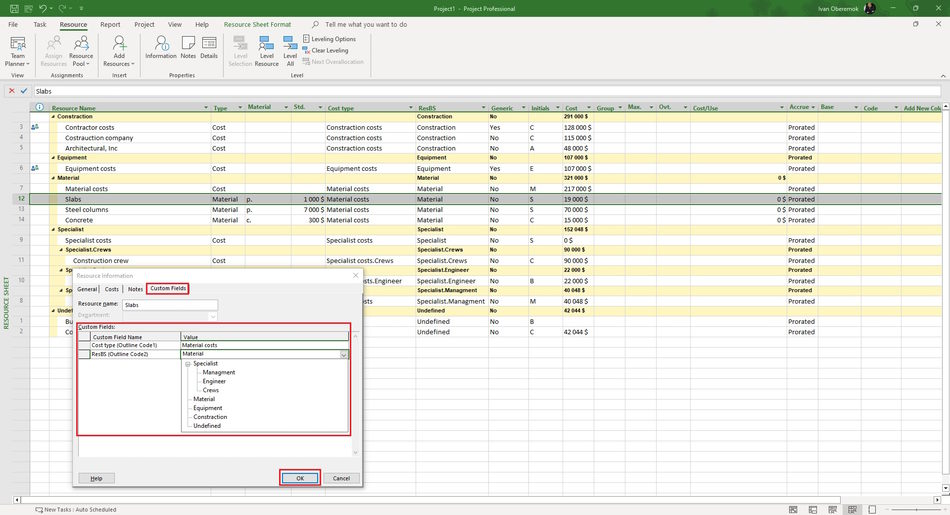This screenshot has width=950, height=515.
Task: Choose Managment in the ResBS tree
Action: click(219, 373)
